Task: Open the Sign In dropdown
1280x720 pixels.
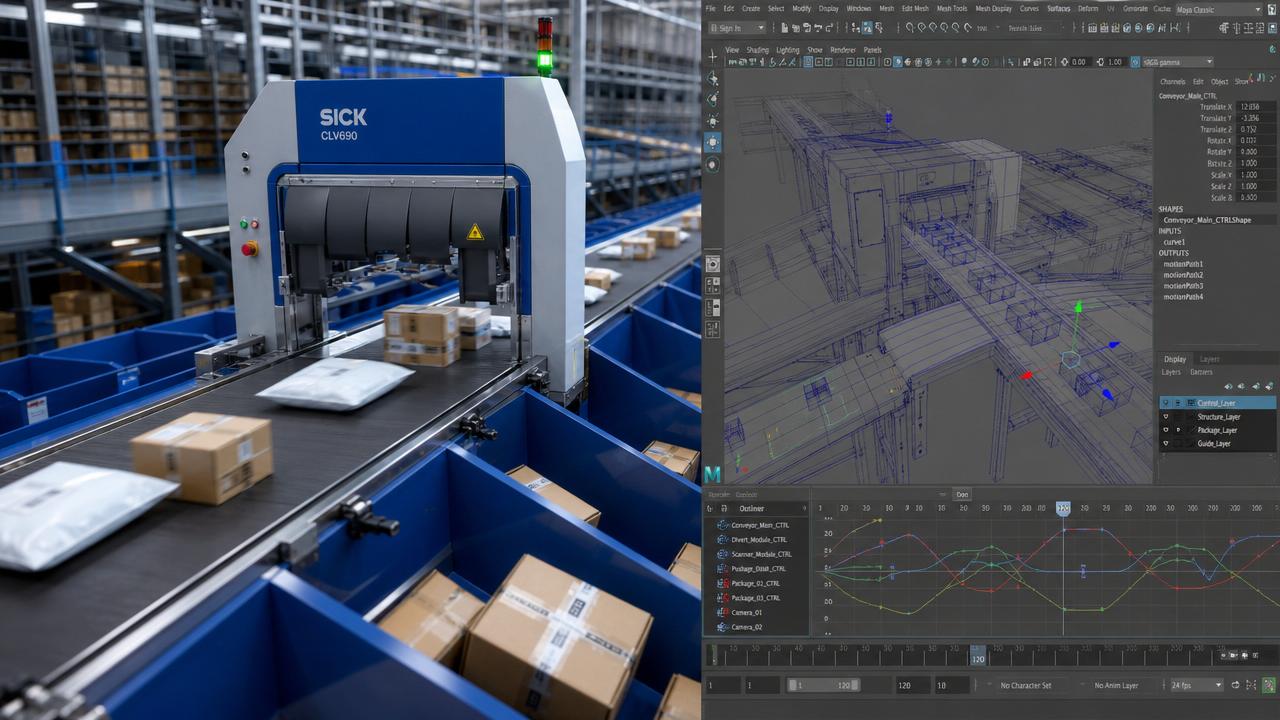Action: coord(736,28)
